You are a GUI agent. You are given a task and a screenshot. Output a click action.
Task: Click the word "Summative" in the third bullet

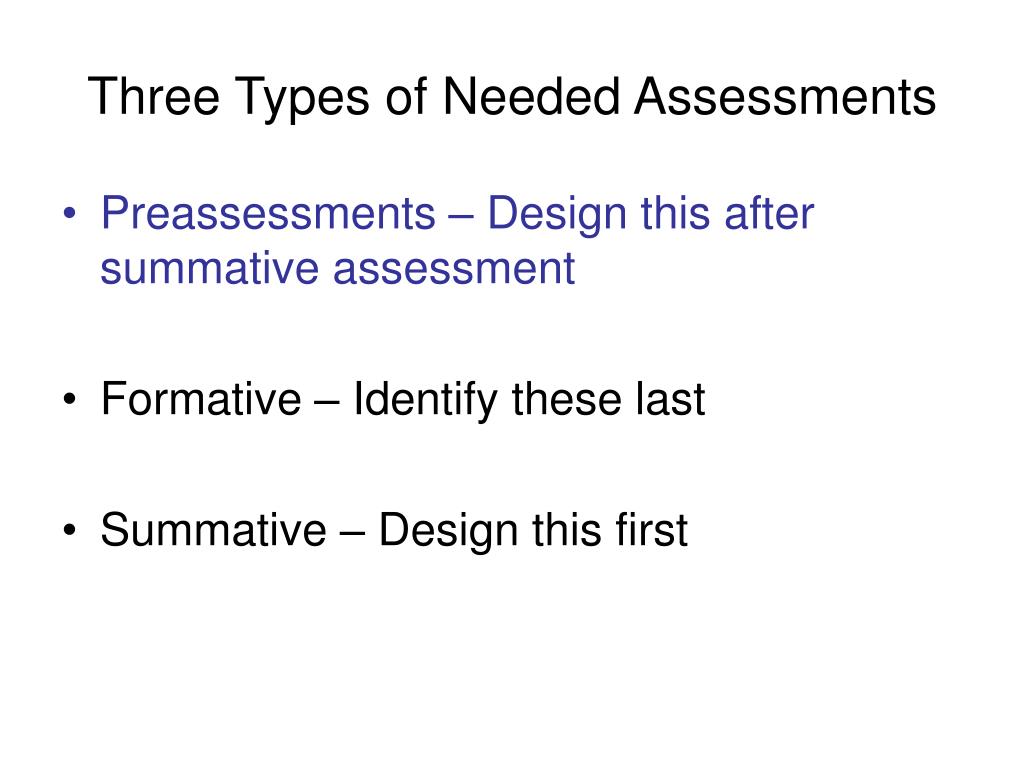[x=214, y=529]
